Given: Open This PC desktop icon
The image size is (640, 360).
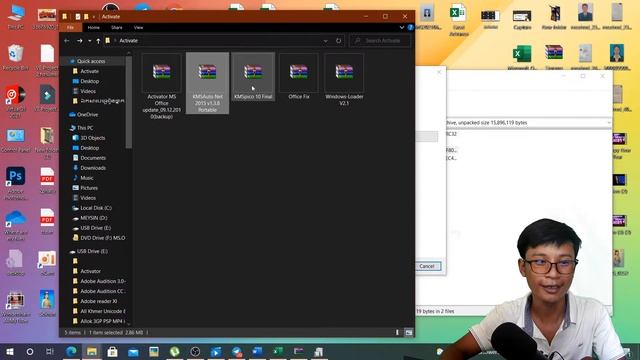Looking at the screenshot, I should pyautogui.click(x=16, y=17).
